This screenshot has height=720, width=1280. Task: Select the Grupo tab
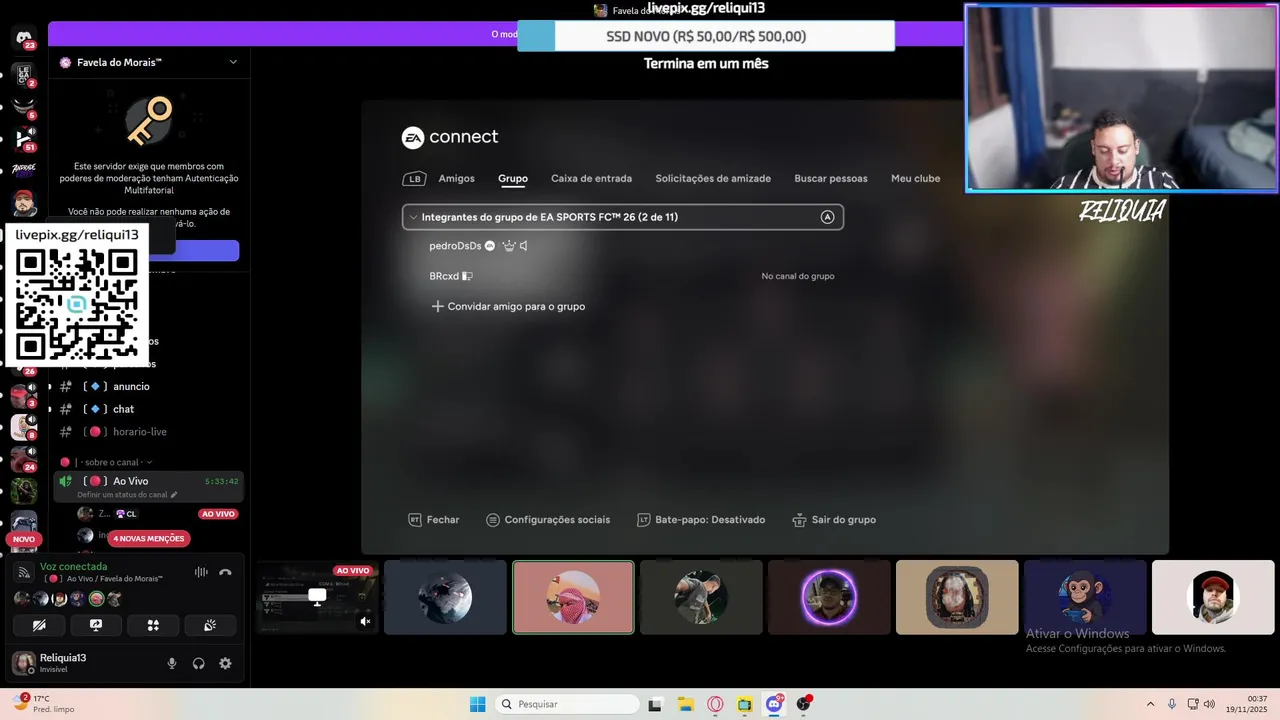(x=513, y=178)
